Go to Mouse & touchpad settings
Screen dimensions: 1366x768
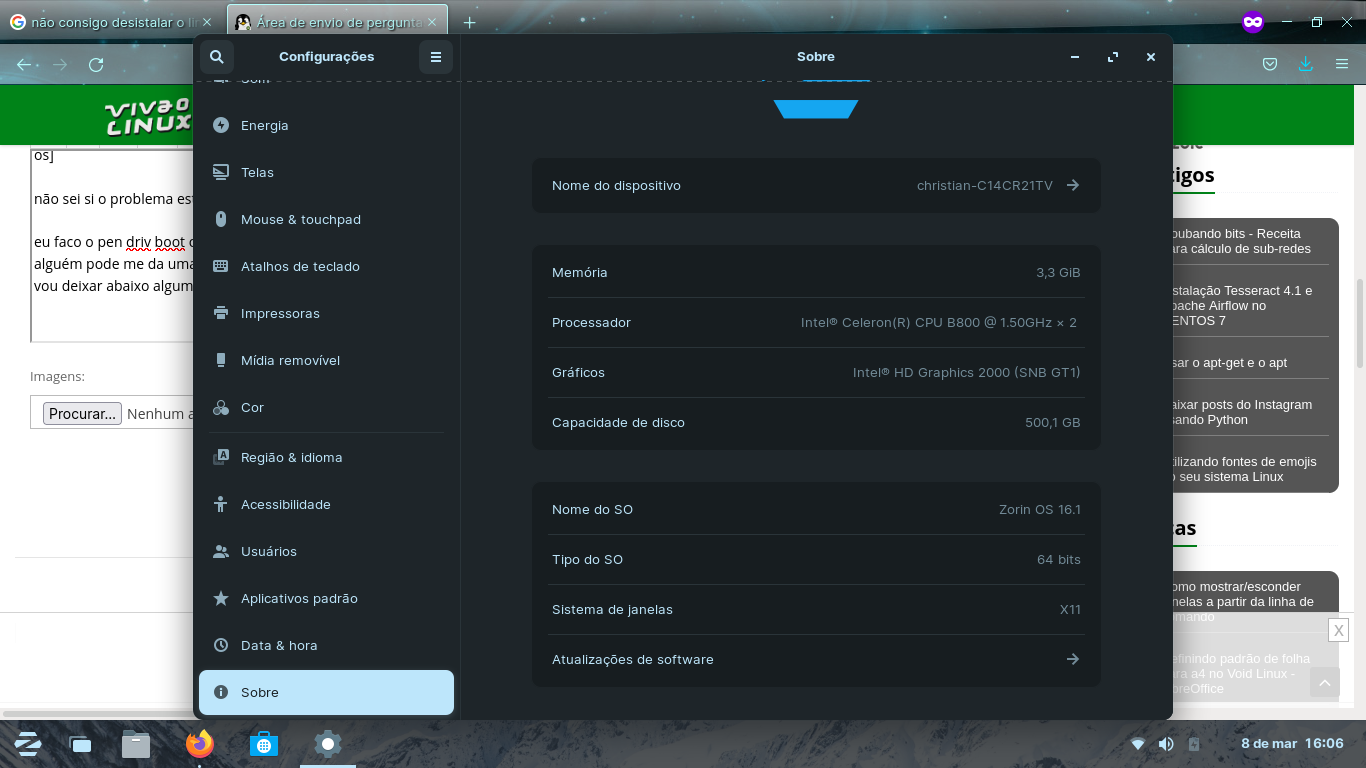click(x=326, y=219)
